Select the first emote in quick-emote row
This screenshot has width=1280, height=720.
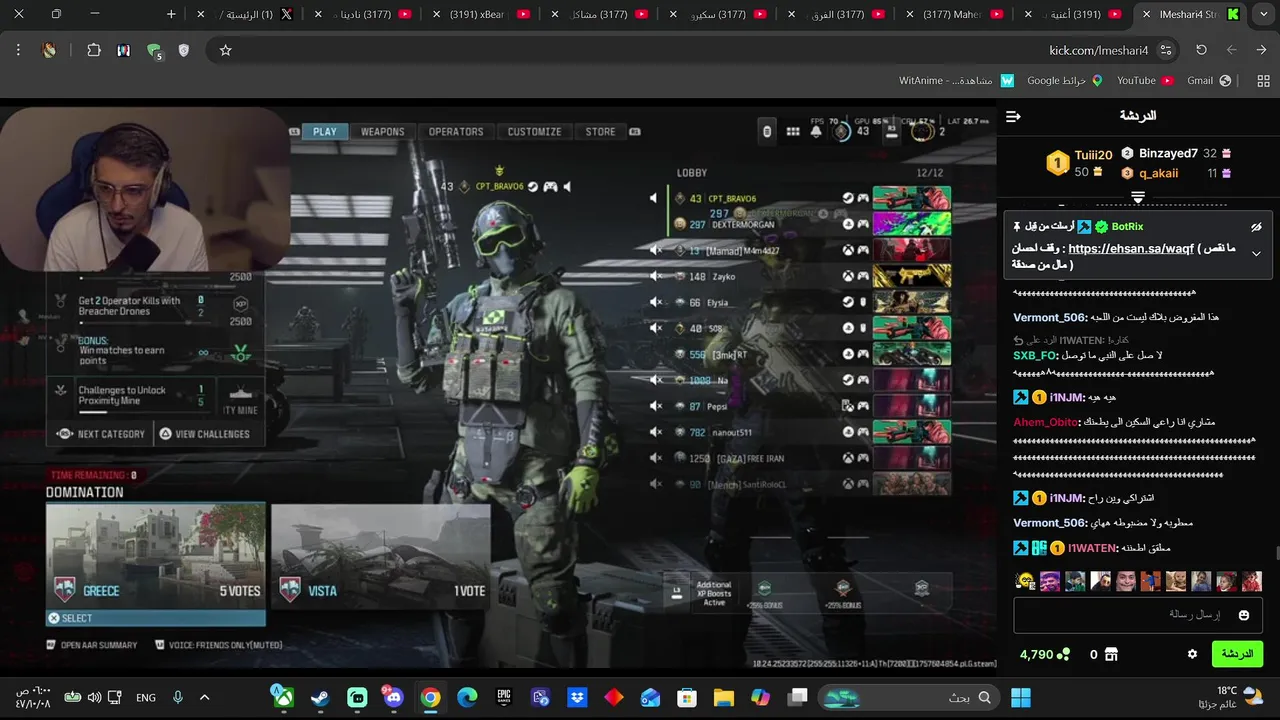pos(1024,581)
